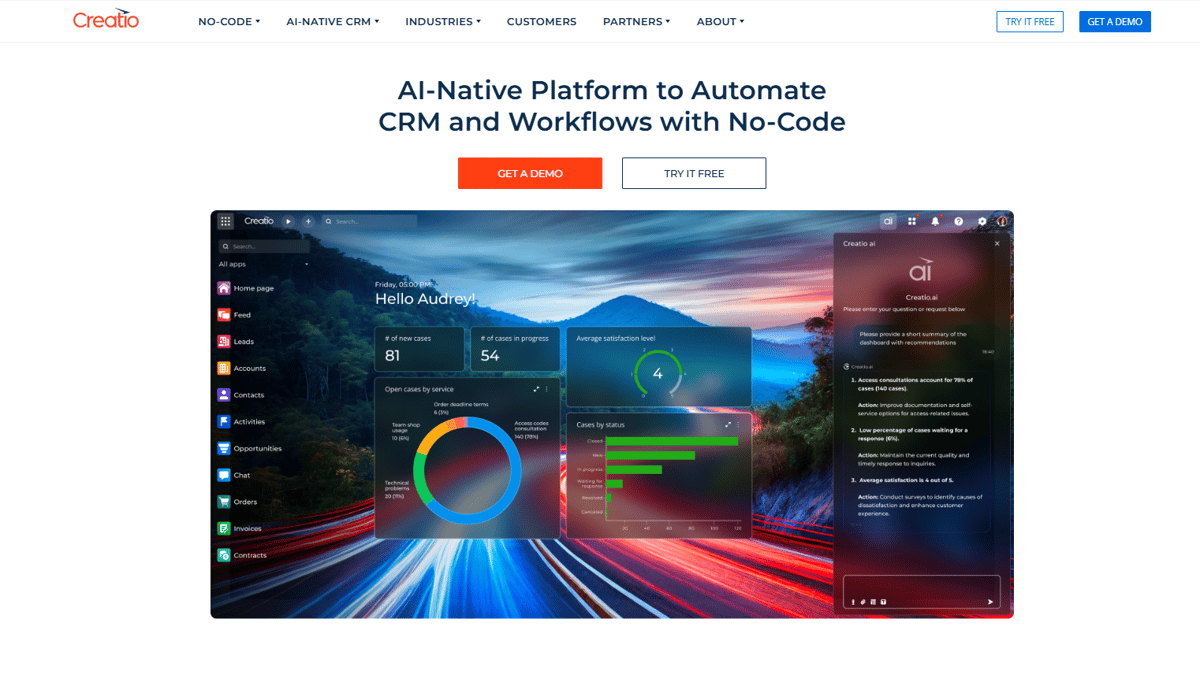The image size is (1200, 693).
Task: Expand the All apps dropdown
Action: click(243, 264)
